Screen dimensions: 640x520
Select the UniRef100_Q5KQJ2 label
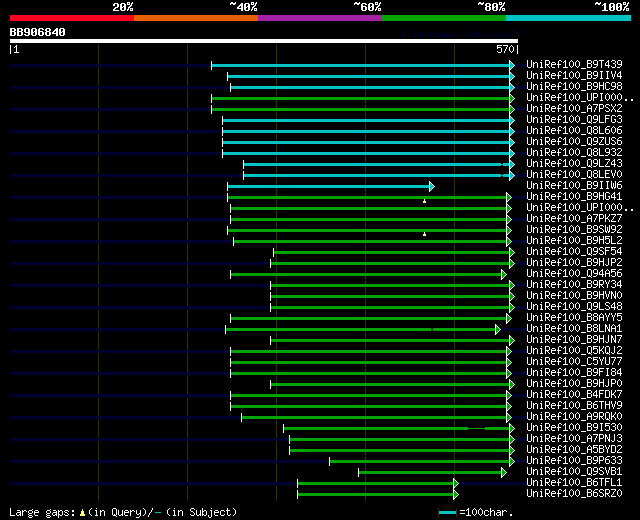pyautogui.click(x=574, y=351)
